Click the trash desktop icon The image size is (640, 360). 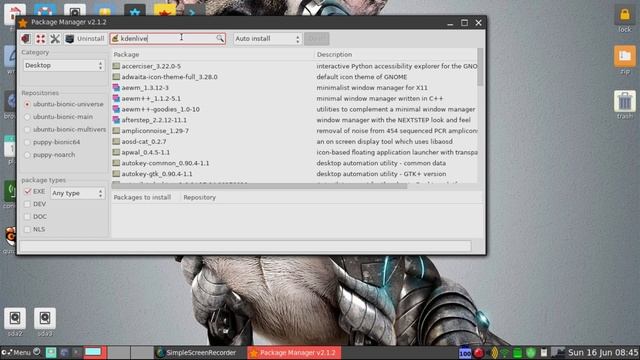624,104
